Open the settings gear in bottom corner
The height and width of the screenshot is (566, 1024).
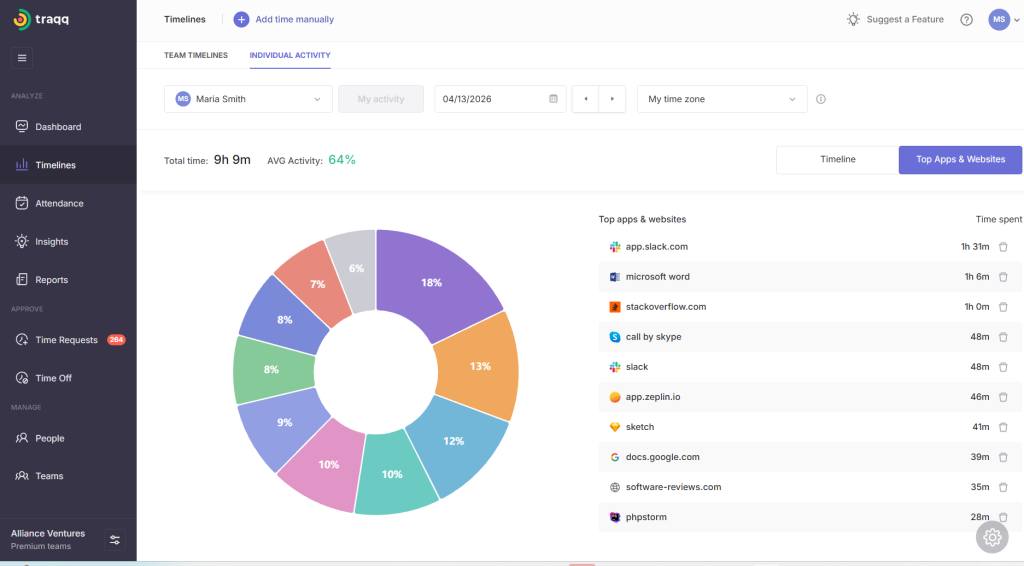992,537
